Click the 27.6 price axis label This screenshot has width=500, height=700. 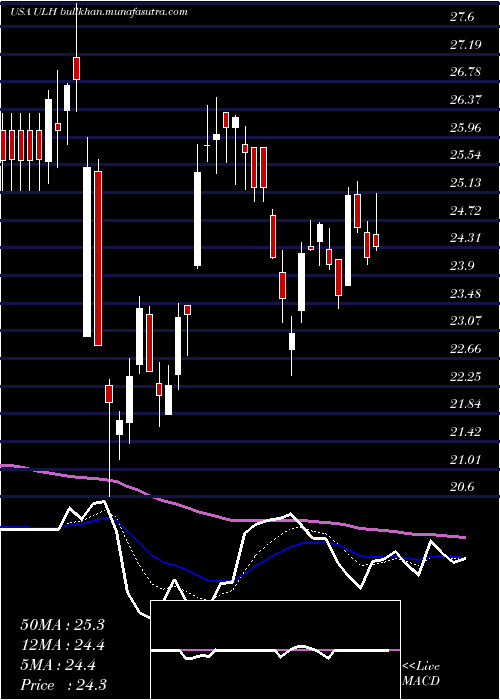[462, 17]
